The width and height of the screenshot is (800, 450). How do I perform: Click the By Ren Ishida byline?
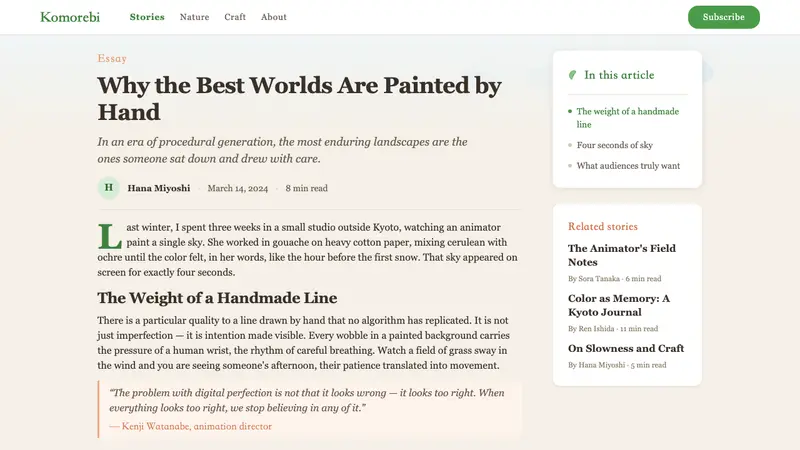point(613,329)
